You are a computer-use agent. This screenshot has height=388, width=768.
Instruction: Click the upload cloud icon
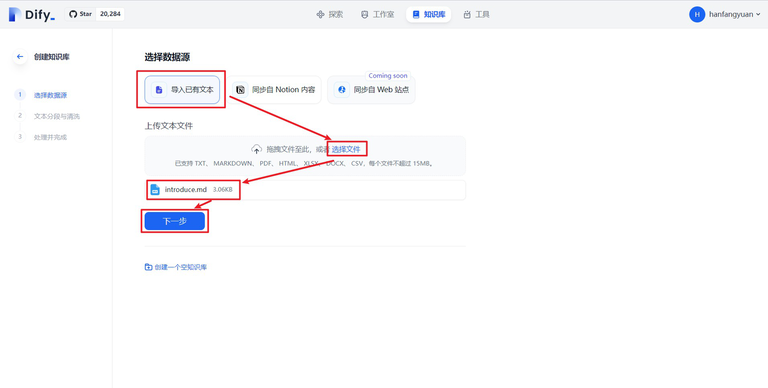[x=257, y=149]
